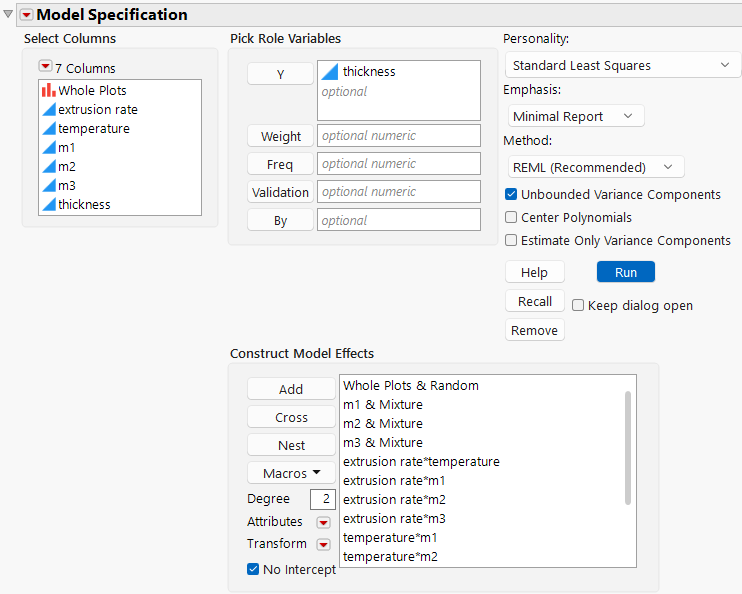Open the Macros menu button
Image resolution: width=742 pixels, height=594 pixels.
pos(292,473)
